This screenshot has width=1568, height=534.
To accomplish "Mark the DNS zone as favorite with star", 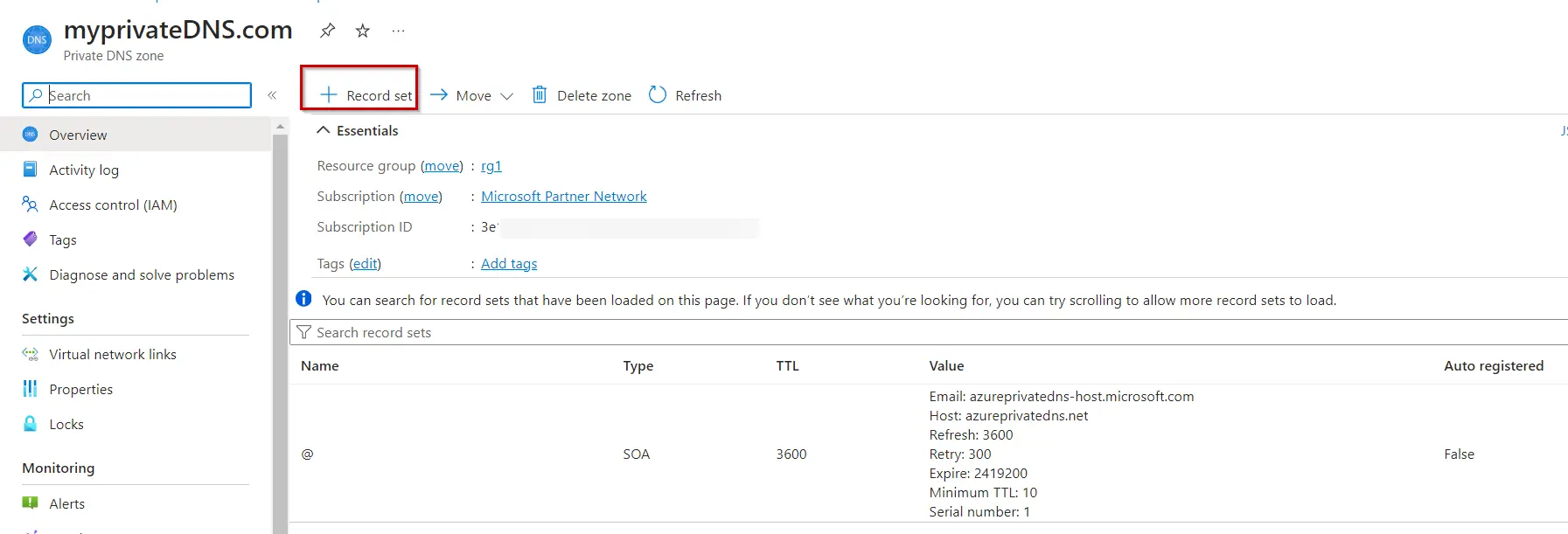I will pyautogui.click(x=362, y=31).
